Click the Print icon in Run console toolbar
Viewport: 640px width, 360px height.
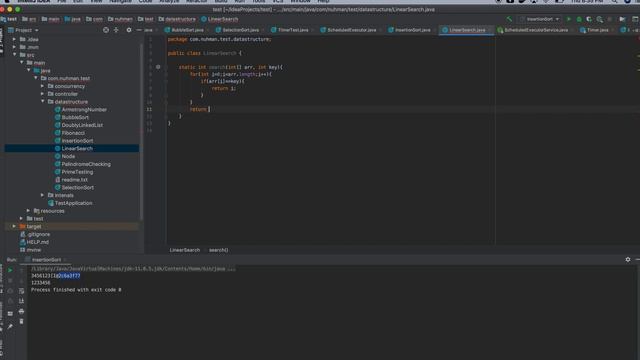(21, 311)
